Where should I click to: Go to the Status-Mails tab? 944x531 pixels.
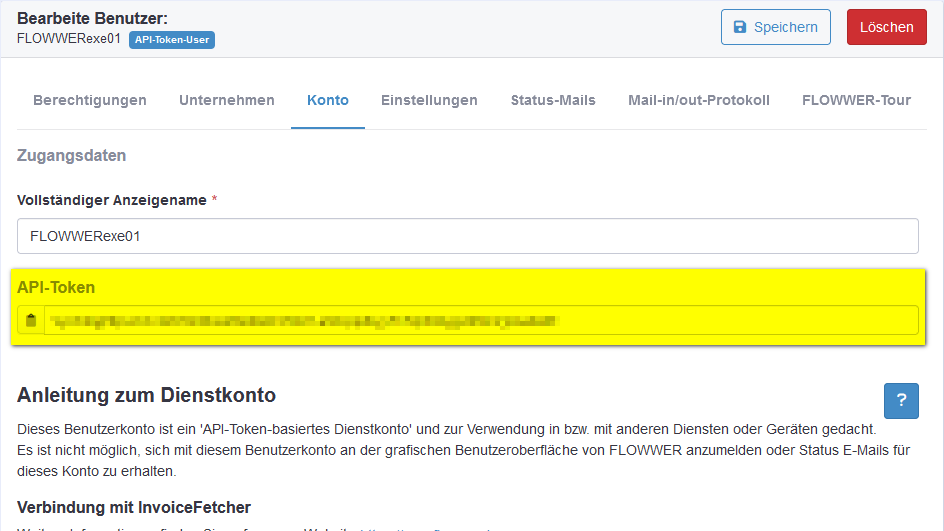tap(553, 100)
